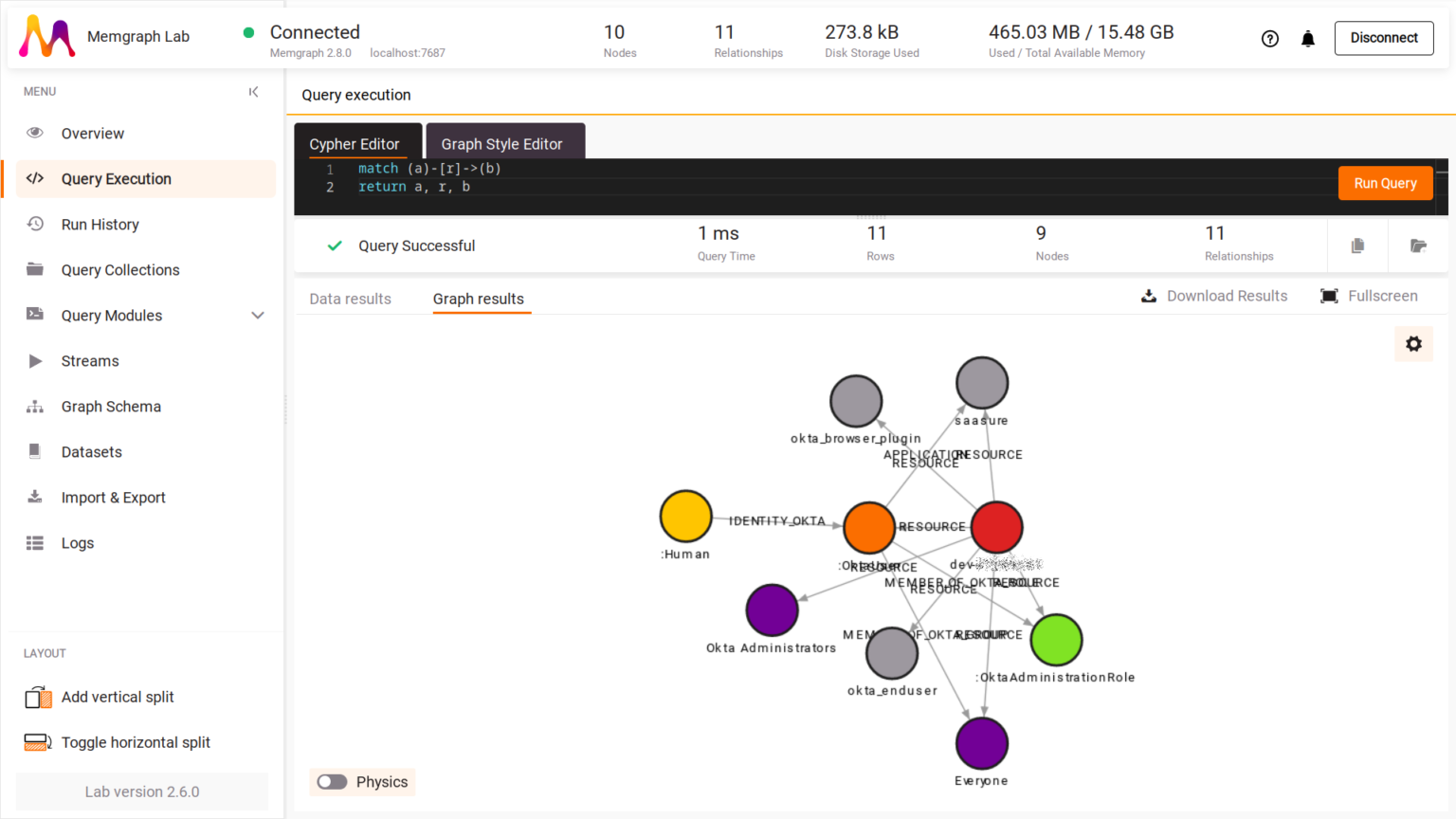Expand the Query Modules dropdown
Viewport: 1456px width, 819px height.
258,315
